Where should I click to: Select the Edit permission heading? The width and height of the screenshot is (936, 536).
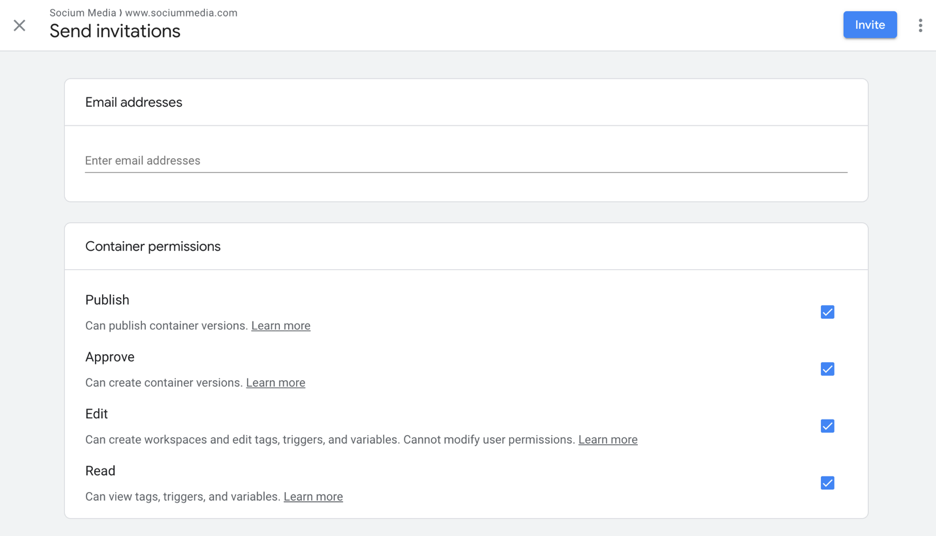click(96, 414)
